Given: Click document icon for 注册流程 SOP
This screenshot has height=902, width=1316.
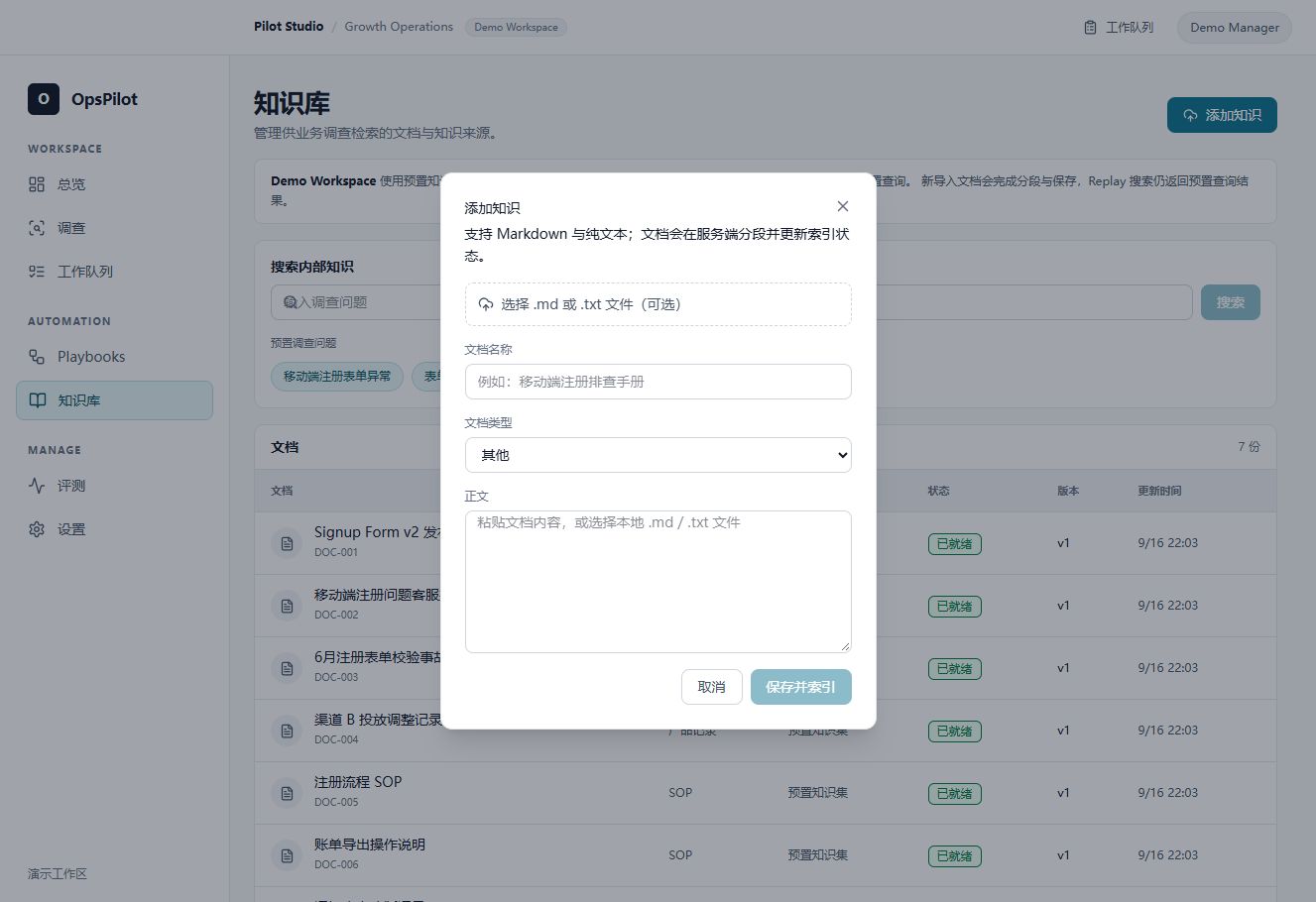Looking at the screenshot, I should pyautogui.click(x=287, y=793).
